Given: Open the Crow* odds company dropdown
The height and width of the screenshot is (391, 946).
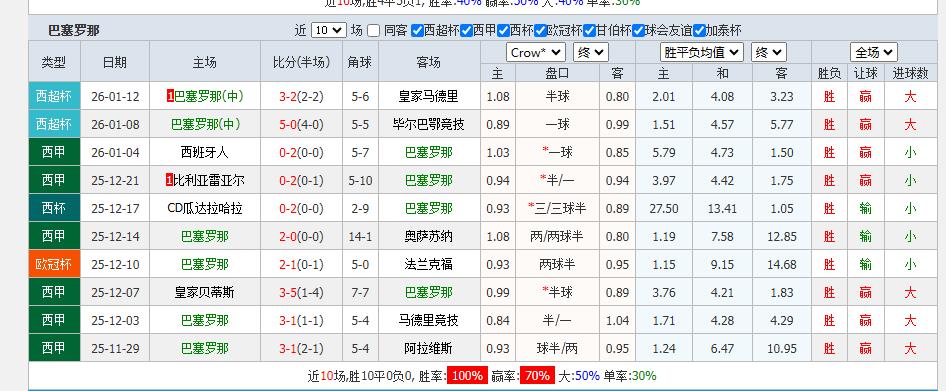Looking at the screenshot, I should [x=536, y=52].
